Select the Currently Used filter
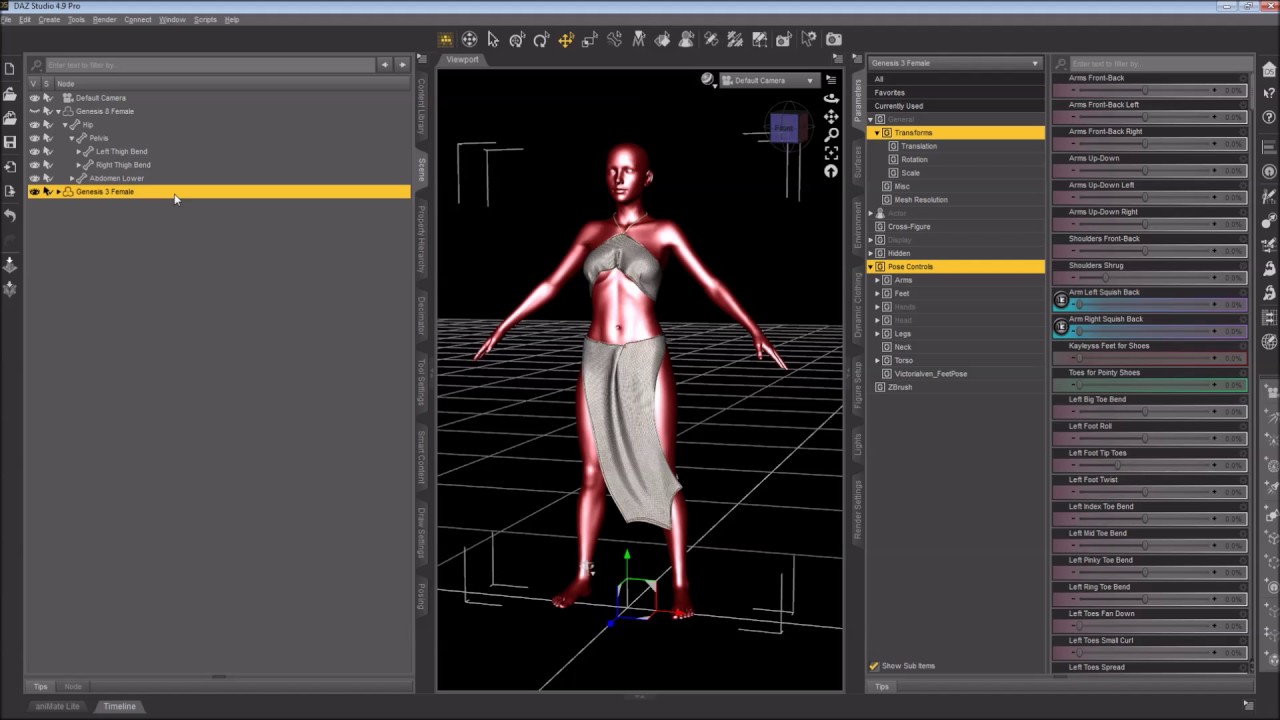Screen dimensions: 1280x720 pyautogui.click(x=899, y=106)
